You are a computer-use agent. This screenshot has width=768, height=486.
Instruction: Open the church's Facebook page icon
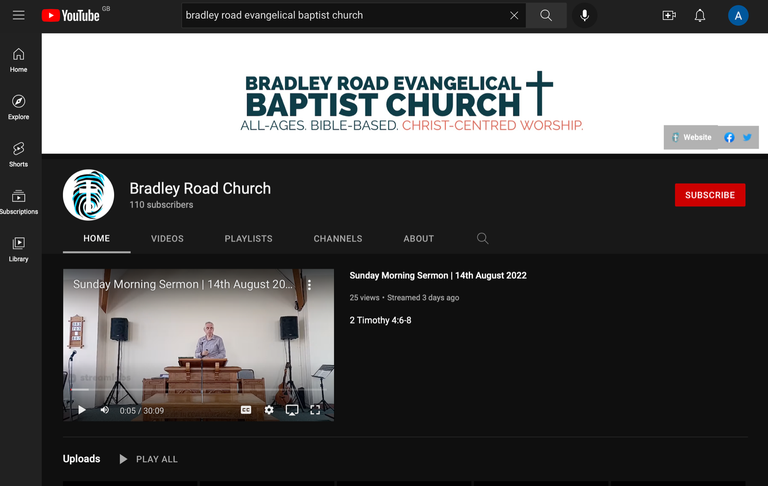729,138
